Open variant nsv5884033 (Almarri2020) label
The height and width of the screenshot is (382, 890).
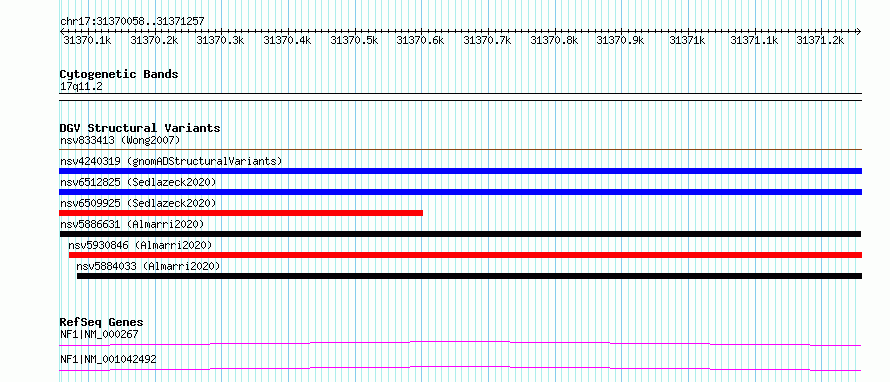tap(148, 266)
